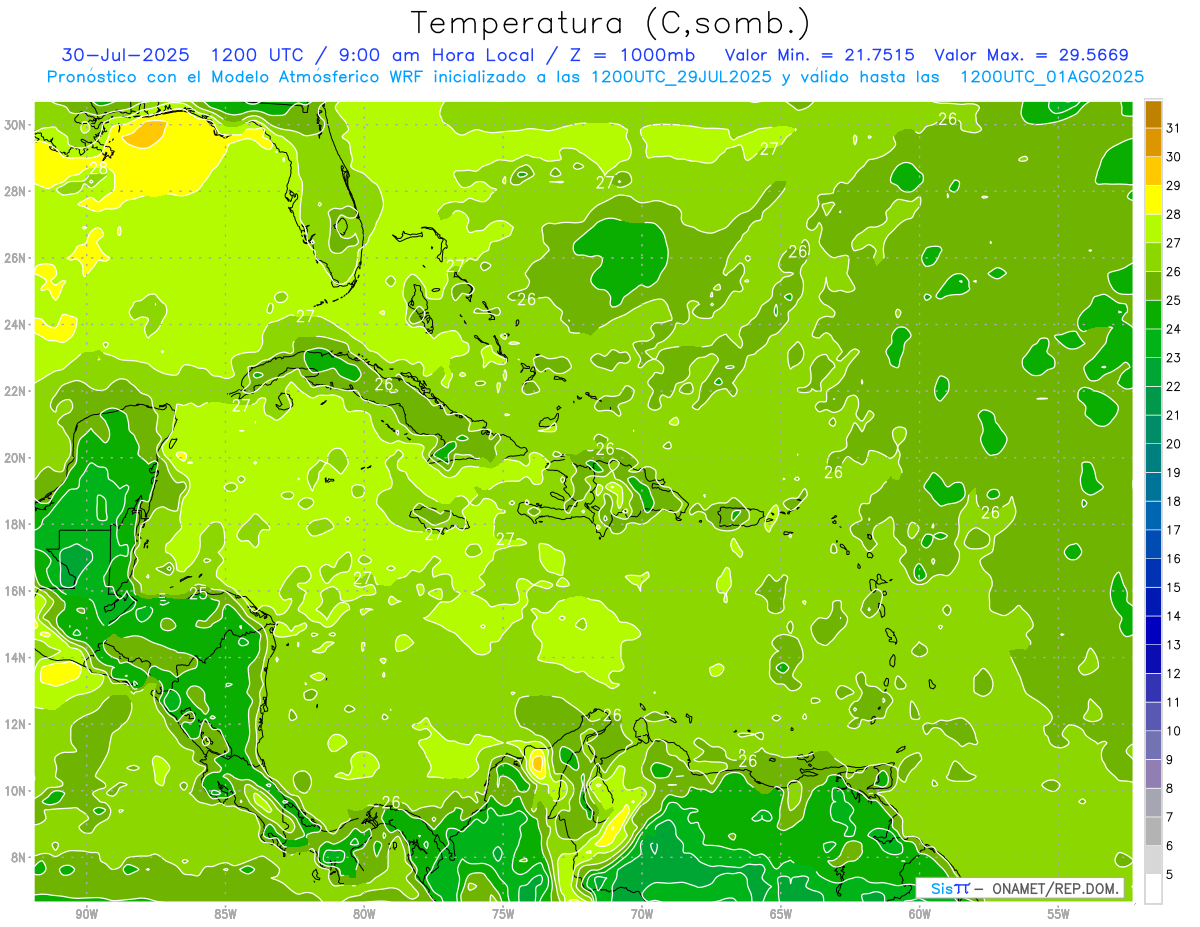Click the dark orange scale swatch above 31
This screenshot has height=927, width=1200.
point(1153,113)
